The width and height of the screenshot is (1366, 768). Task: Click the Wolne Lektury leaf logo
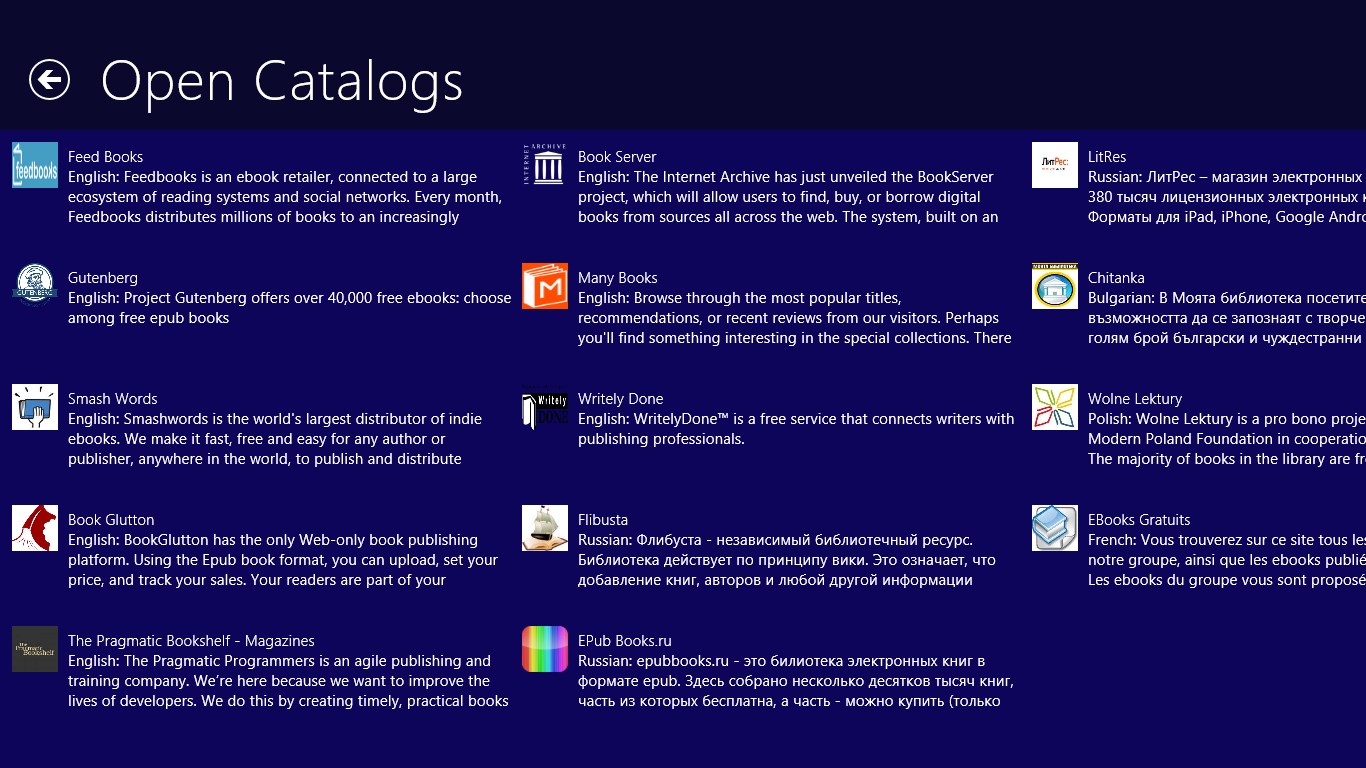[x=1055, y=406]
